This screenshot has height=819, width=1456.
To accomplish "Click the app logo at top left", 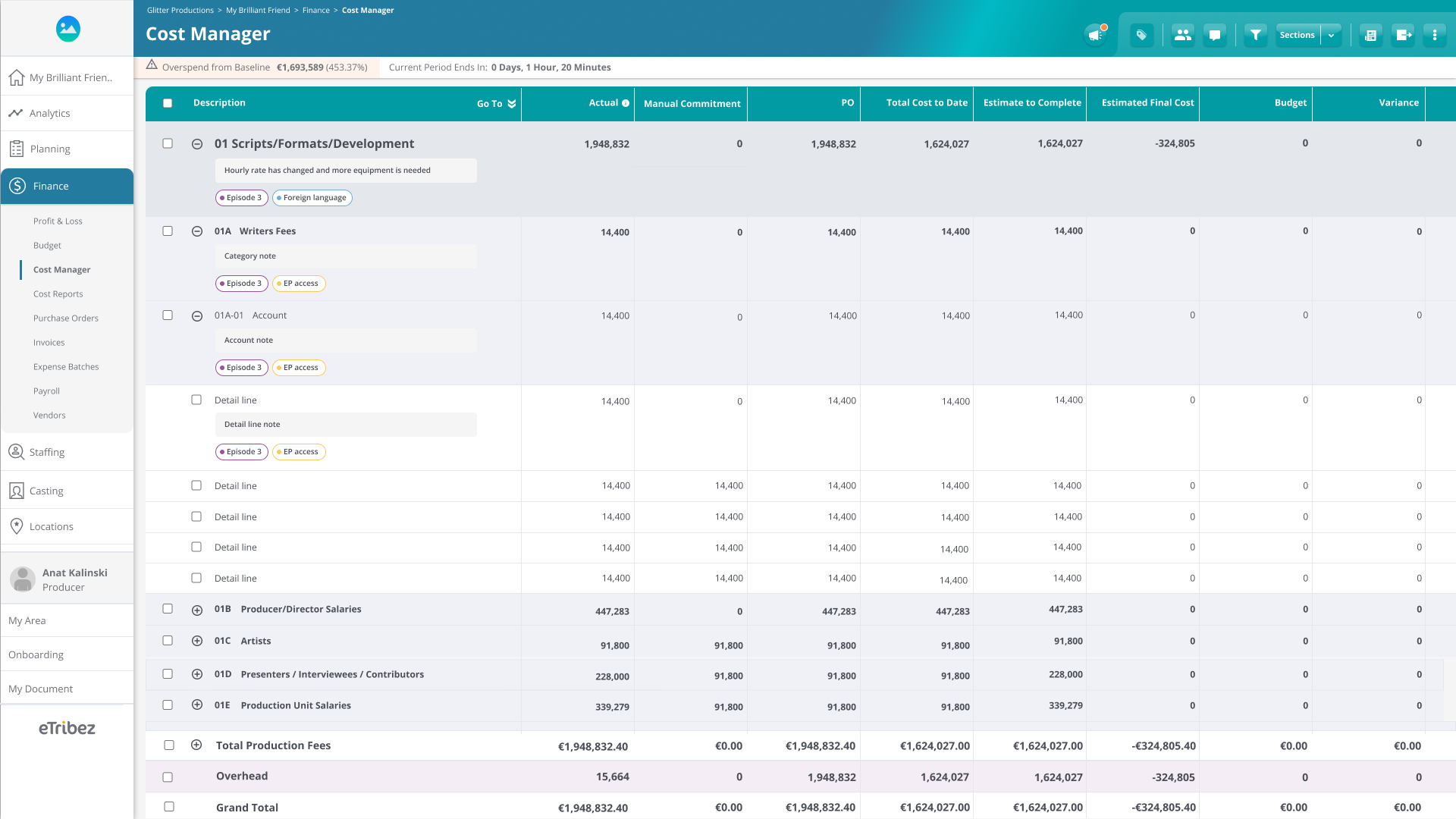I will coord(68,29).
